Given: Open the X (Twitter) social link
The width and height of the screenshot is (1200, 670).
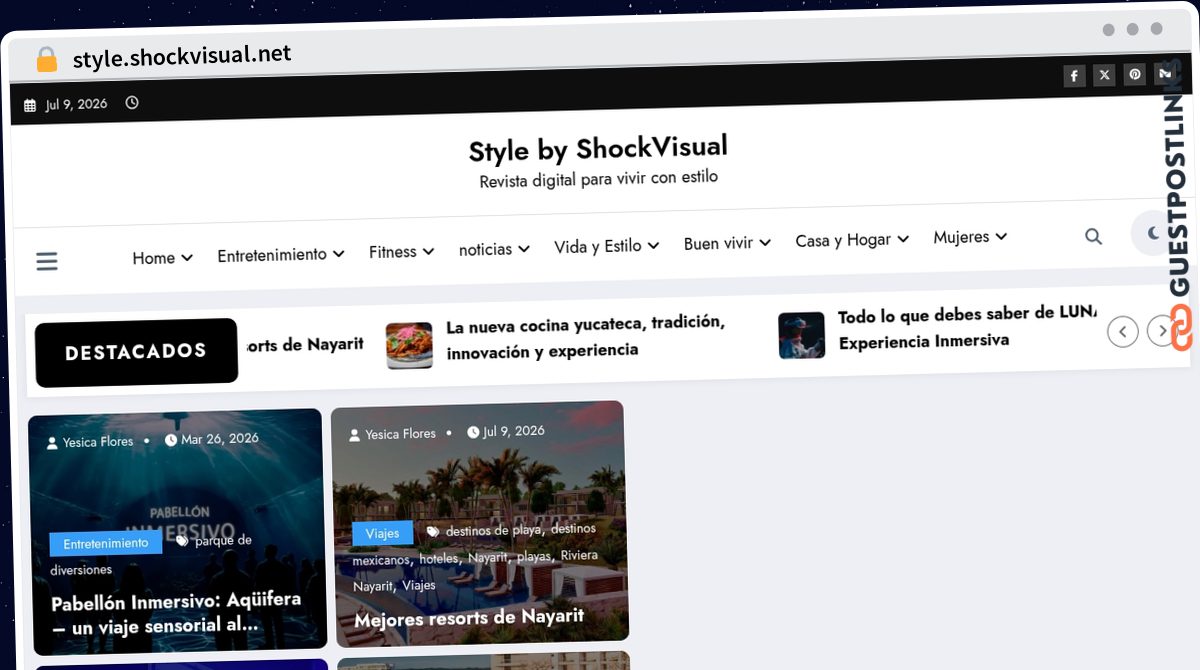Looking at the screenshot, I should coord(1104,75).
